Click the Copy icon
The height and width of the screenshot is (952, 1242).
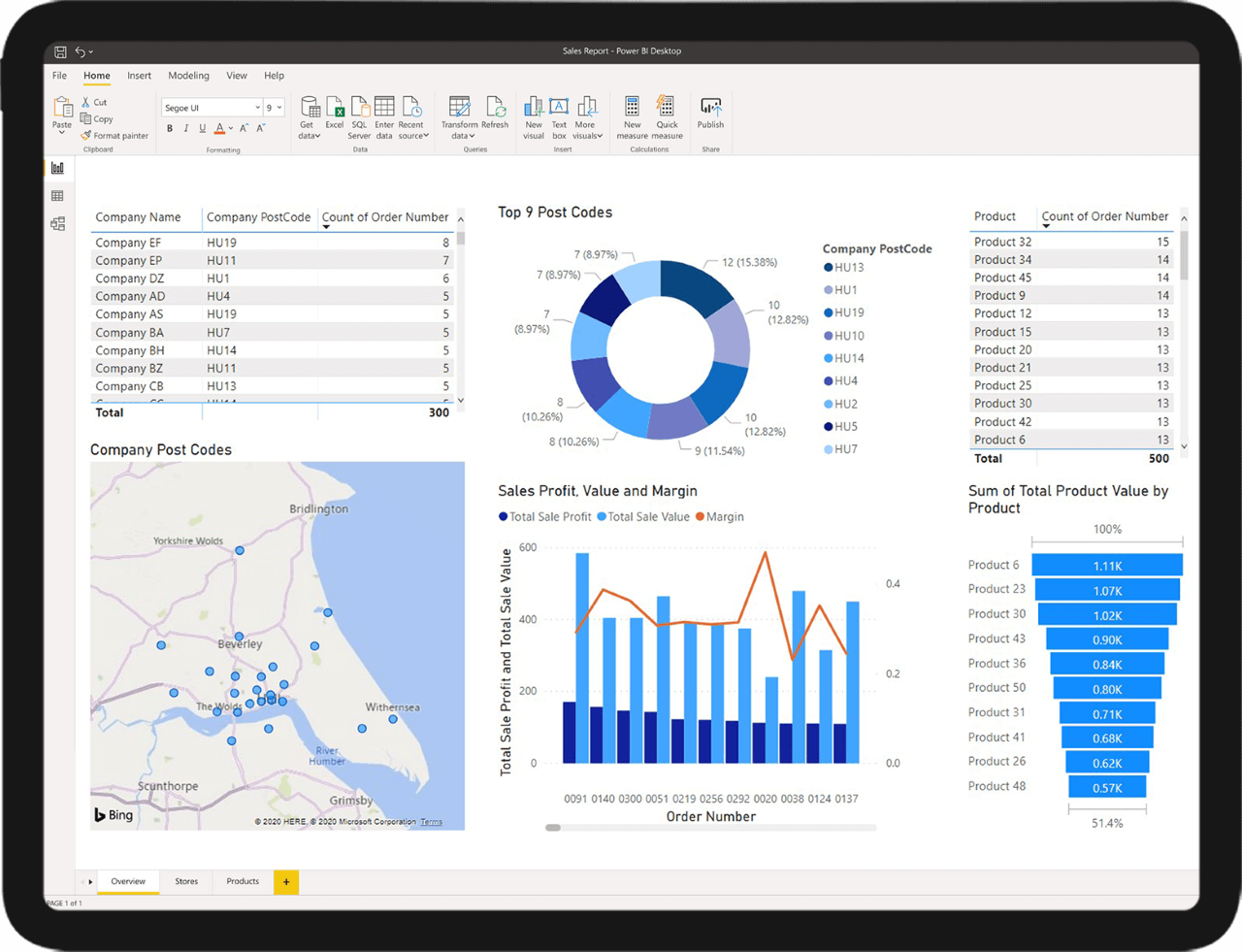pos(85,118)
